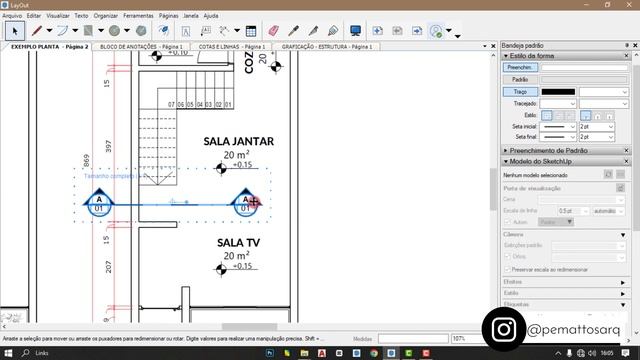Select the first end cap style button
The width and height of the screenshot is (640, 360).
click(585, 116)
